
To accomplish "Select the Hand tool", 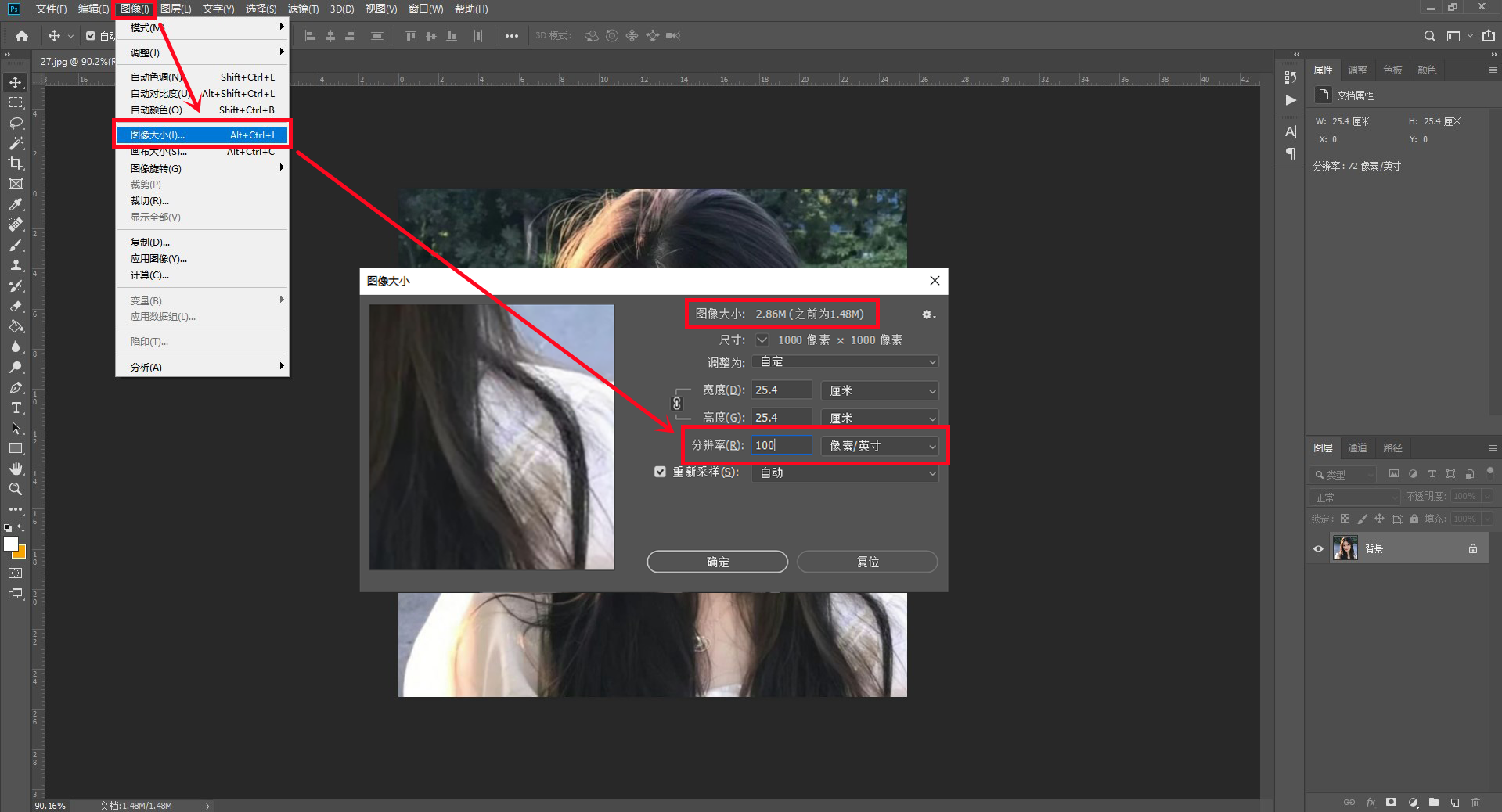I will [16, 469].
